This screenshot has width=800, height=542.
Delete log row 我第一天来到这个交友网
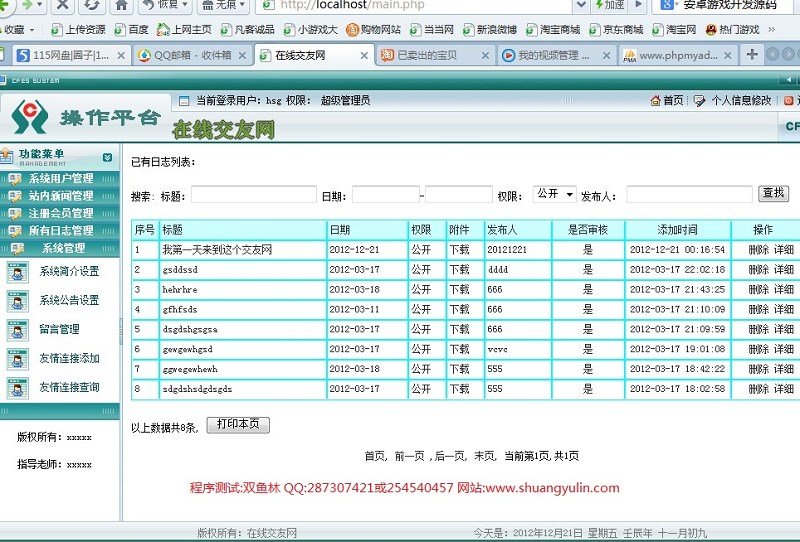758,250
